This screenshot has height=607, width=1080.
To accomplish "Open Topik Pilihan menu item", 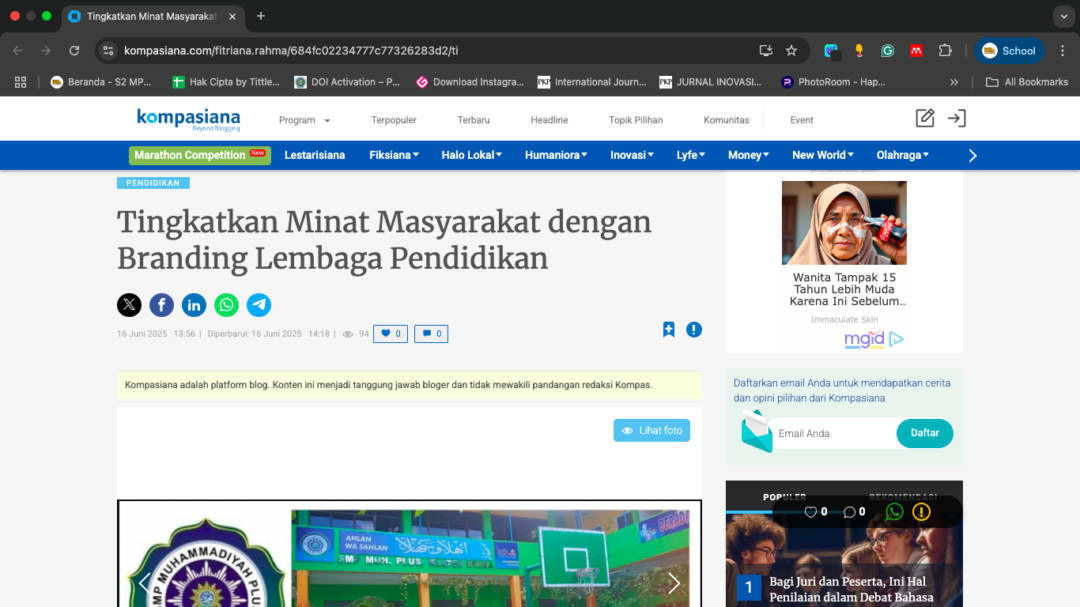I will pos(636,120).
